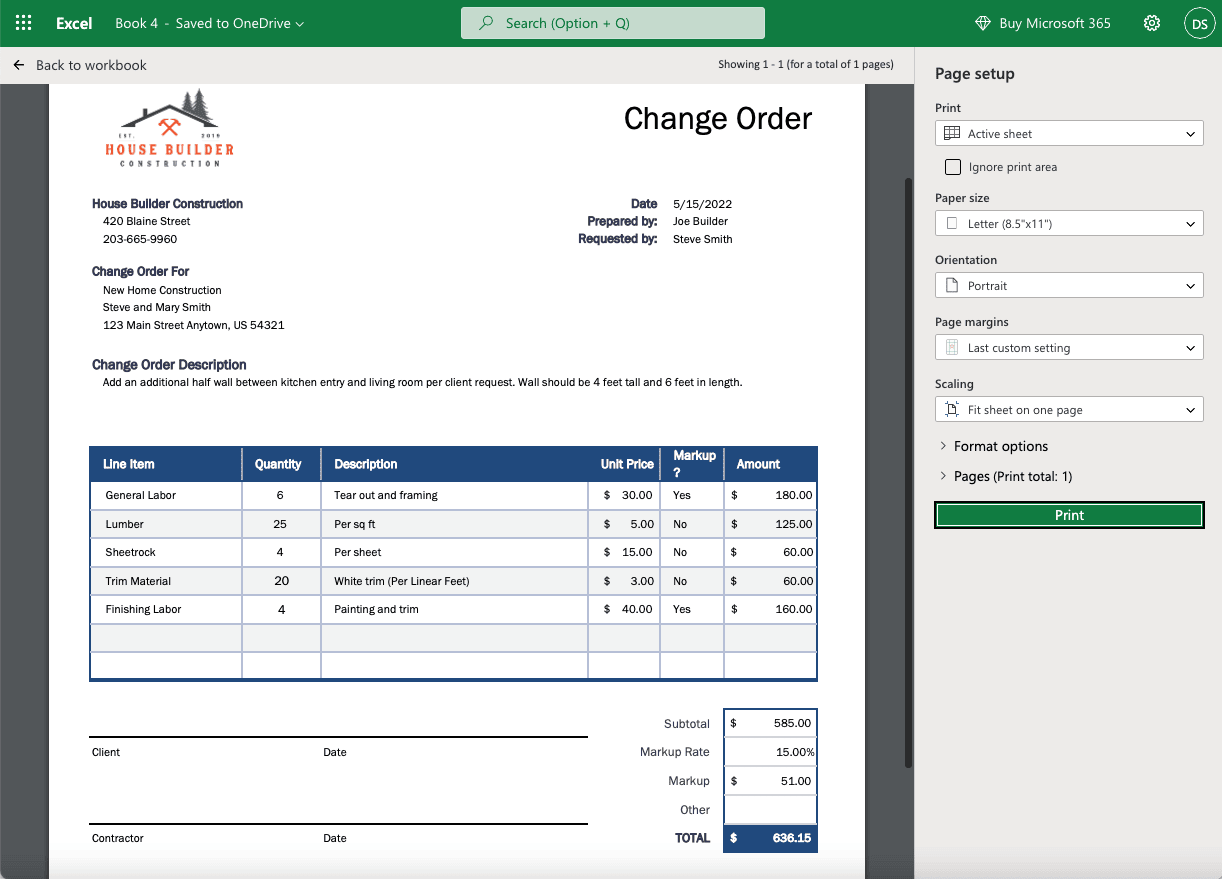
Task: Click the TOTAL value 636.15
Action: 770,838
